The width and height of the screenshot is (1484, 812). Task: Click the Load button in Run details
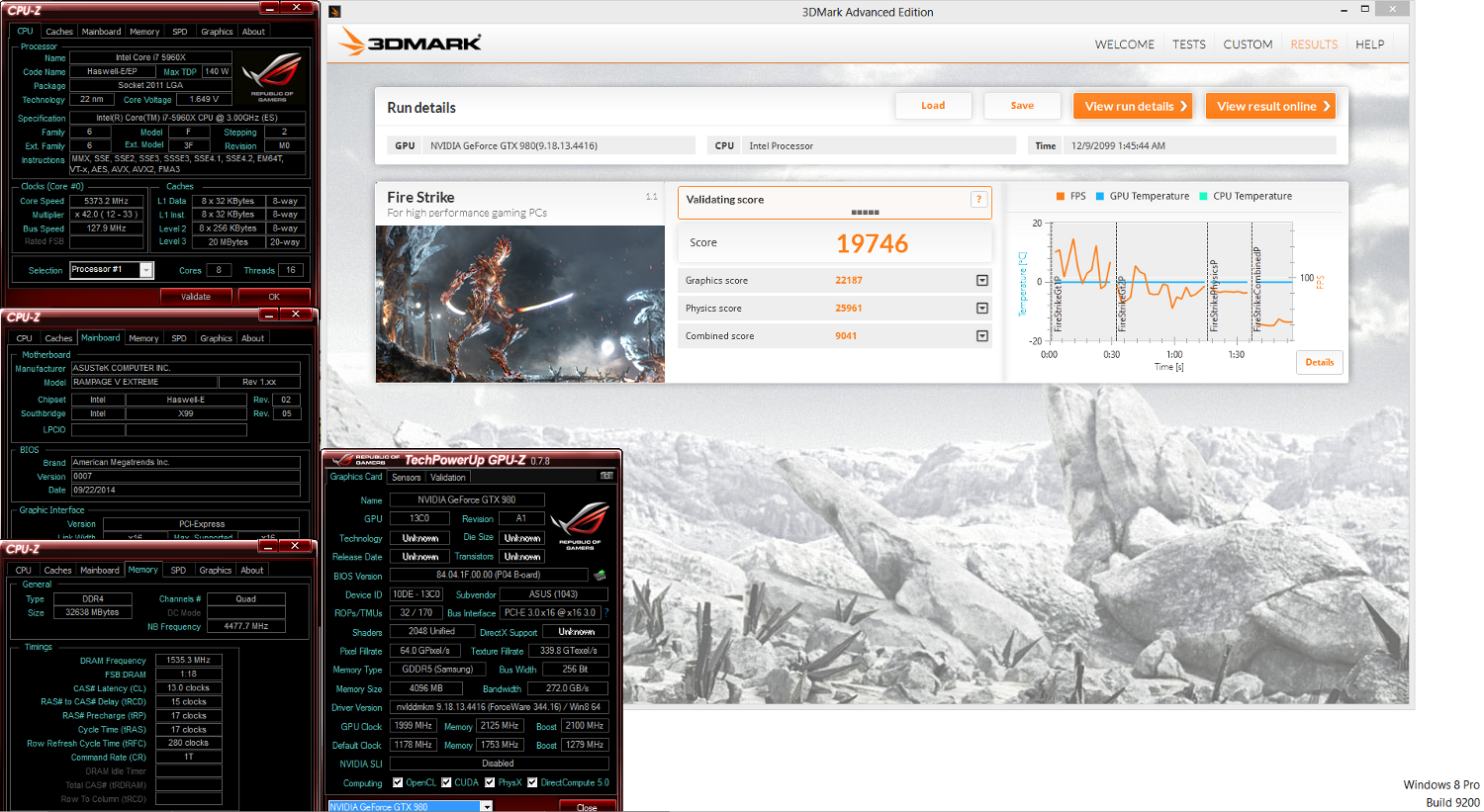pyautogui.click(x=933, y=106)
